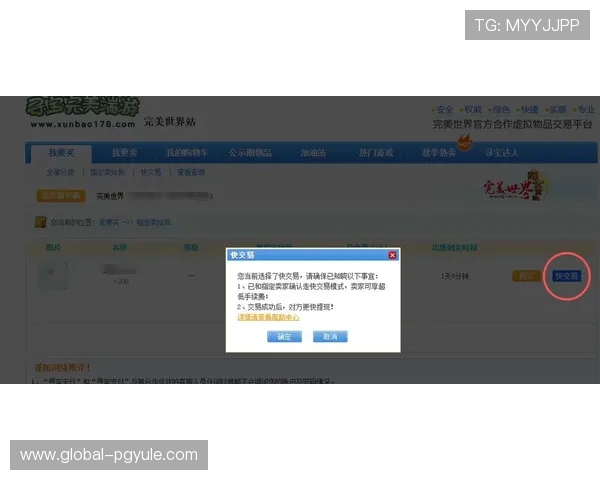
Task: Open the 秋季热卖 tab
Action: [x=439, y=153]
